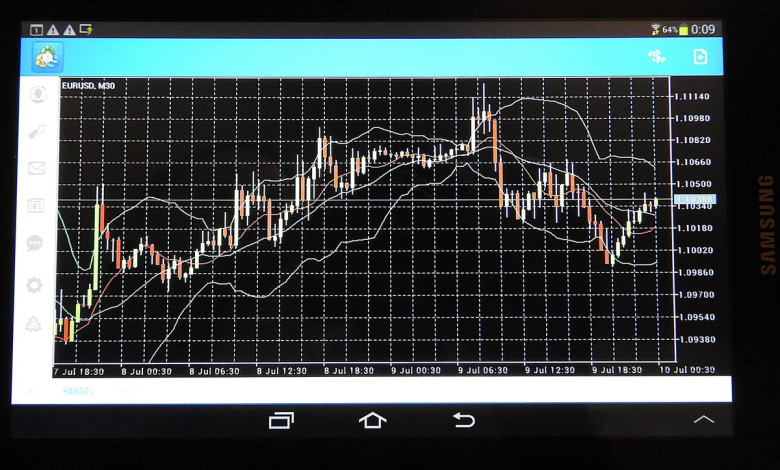This screenshot has width=780, height=470.
Task: Expand the bottom panel with left chevron
Action: pos(30,391)
